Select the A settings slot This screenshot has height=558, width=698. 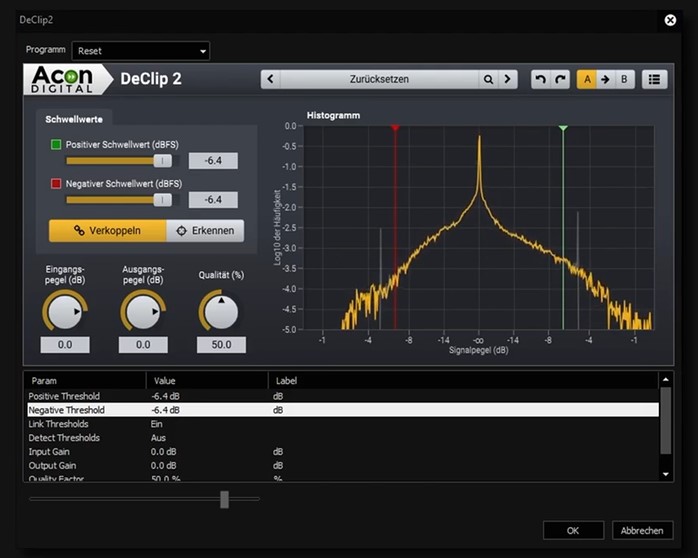coord(587,79)
